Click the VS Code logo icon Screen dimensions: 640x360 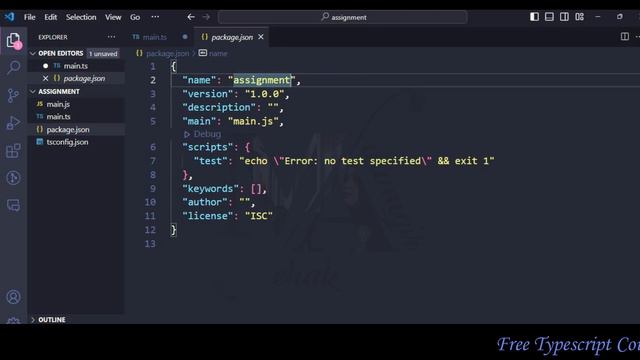9,17
